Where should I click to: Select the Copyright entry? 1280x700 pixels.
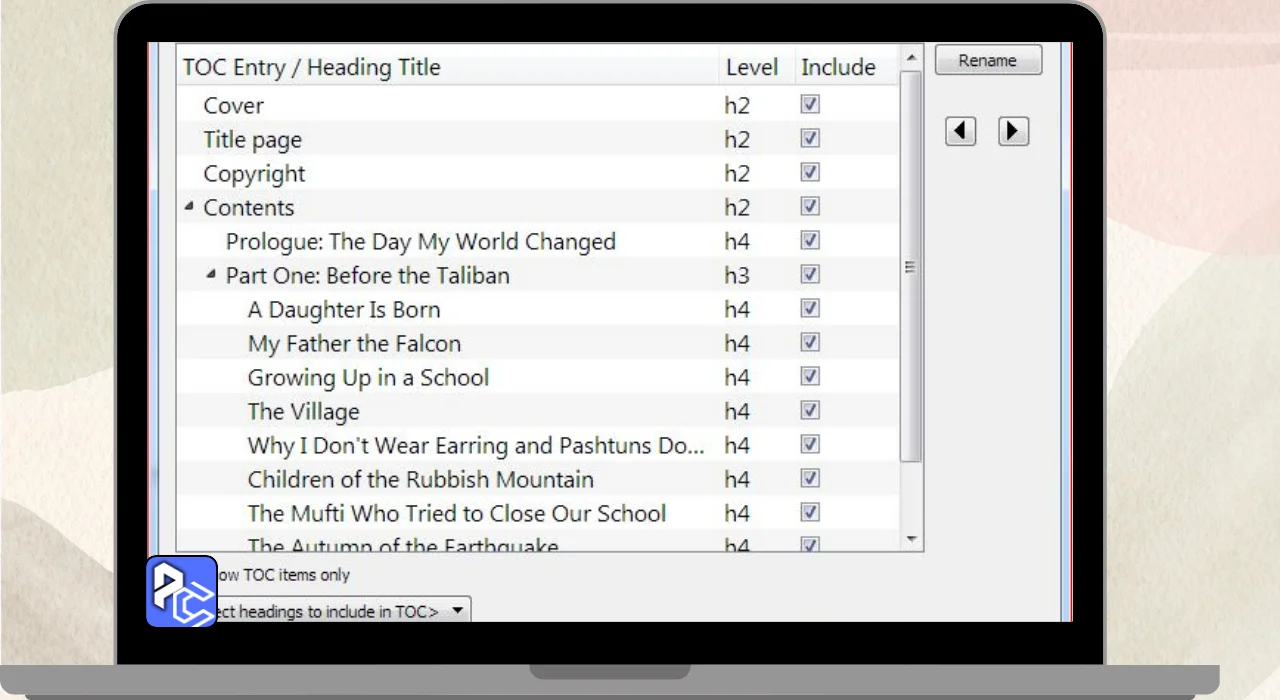(x=254, y=173)
